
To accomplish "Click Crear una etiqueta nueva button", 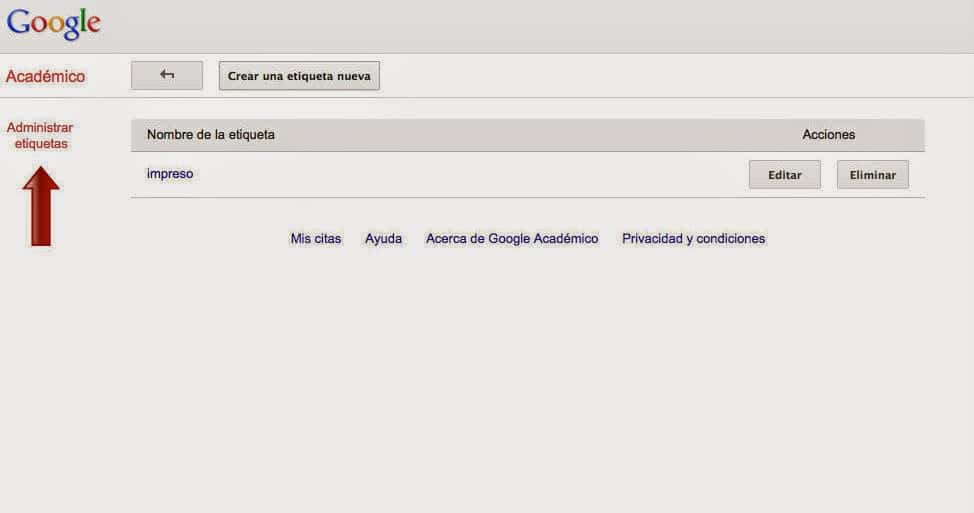I will pos(299,76).
